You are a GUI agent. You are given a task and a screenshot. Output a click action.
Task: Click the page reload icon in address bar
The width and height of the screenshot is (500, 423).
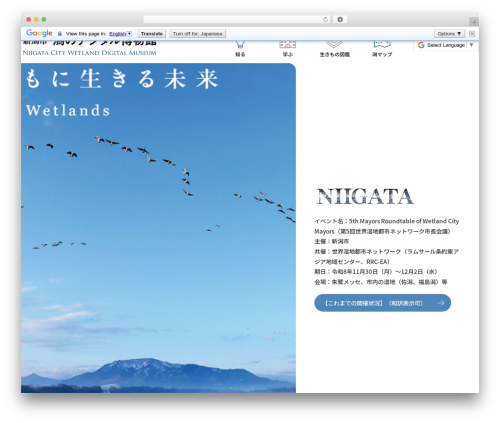coord(325,19)
